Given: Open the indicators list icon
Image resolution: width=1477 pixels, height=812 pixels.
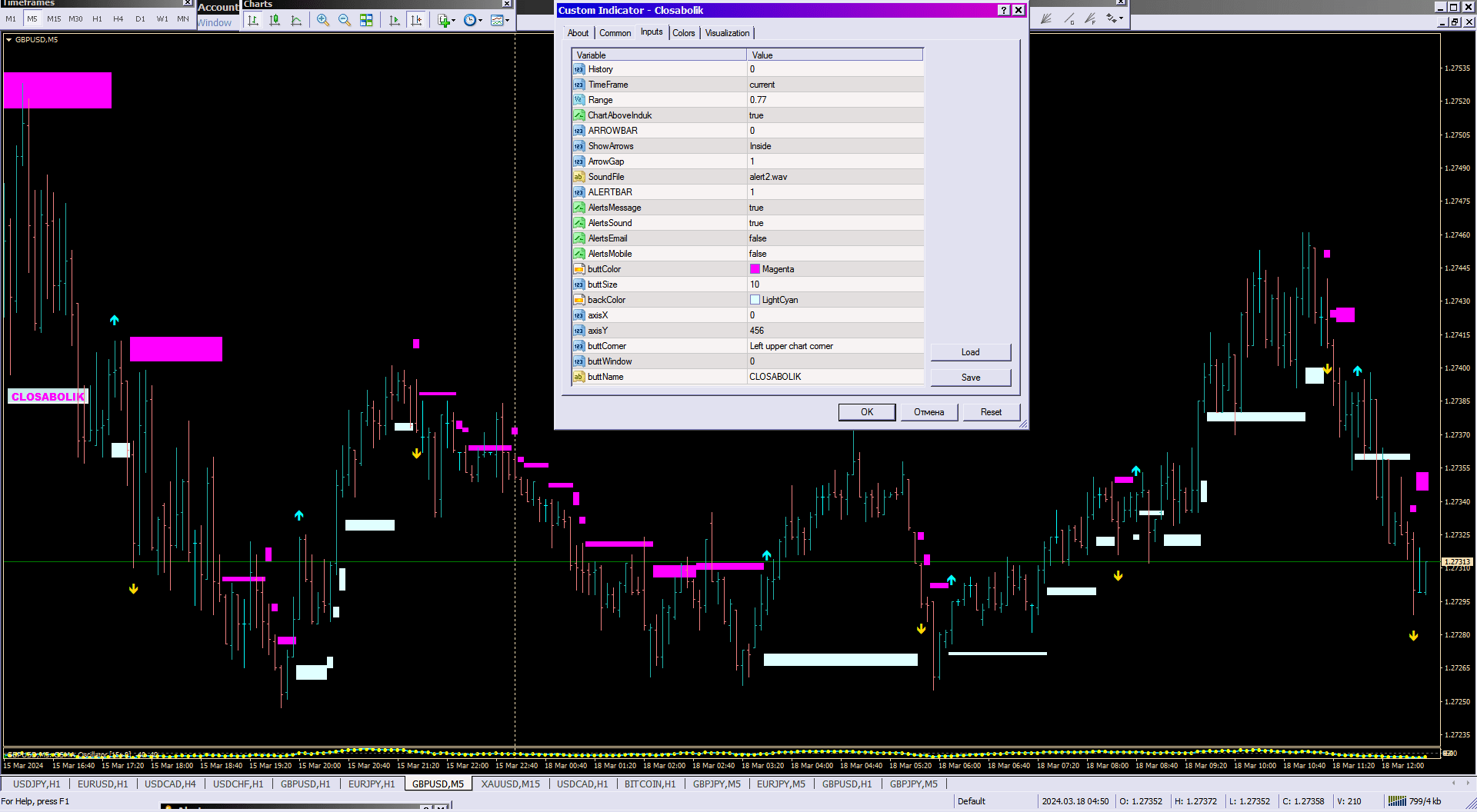Looking at the screenshot, I should pyautogui.click(x=443, y=20).
